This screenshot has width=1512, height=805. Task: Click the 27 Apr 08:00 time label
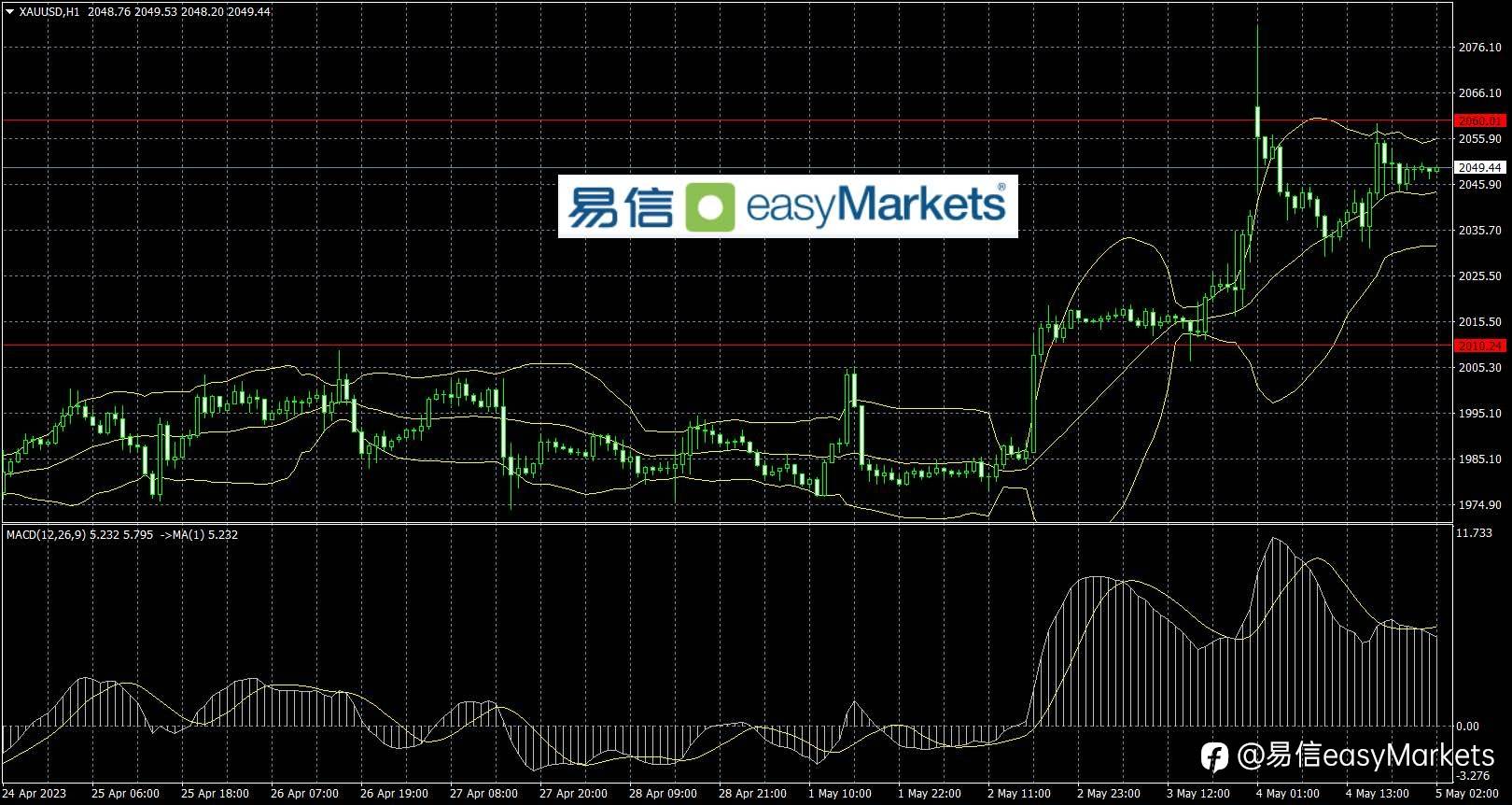(x=483, y=794)
